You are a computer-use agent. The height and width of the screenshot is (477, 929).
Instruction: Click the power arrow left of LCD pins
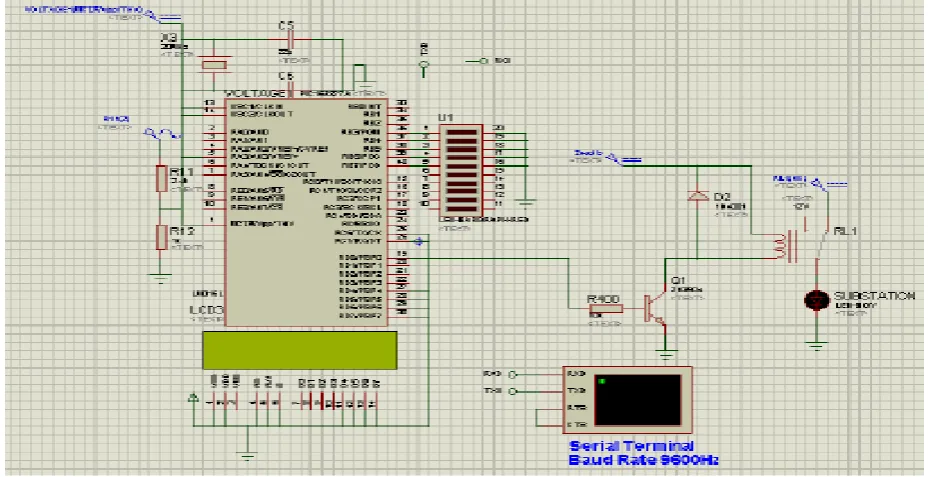coord(193,398)
